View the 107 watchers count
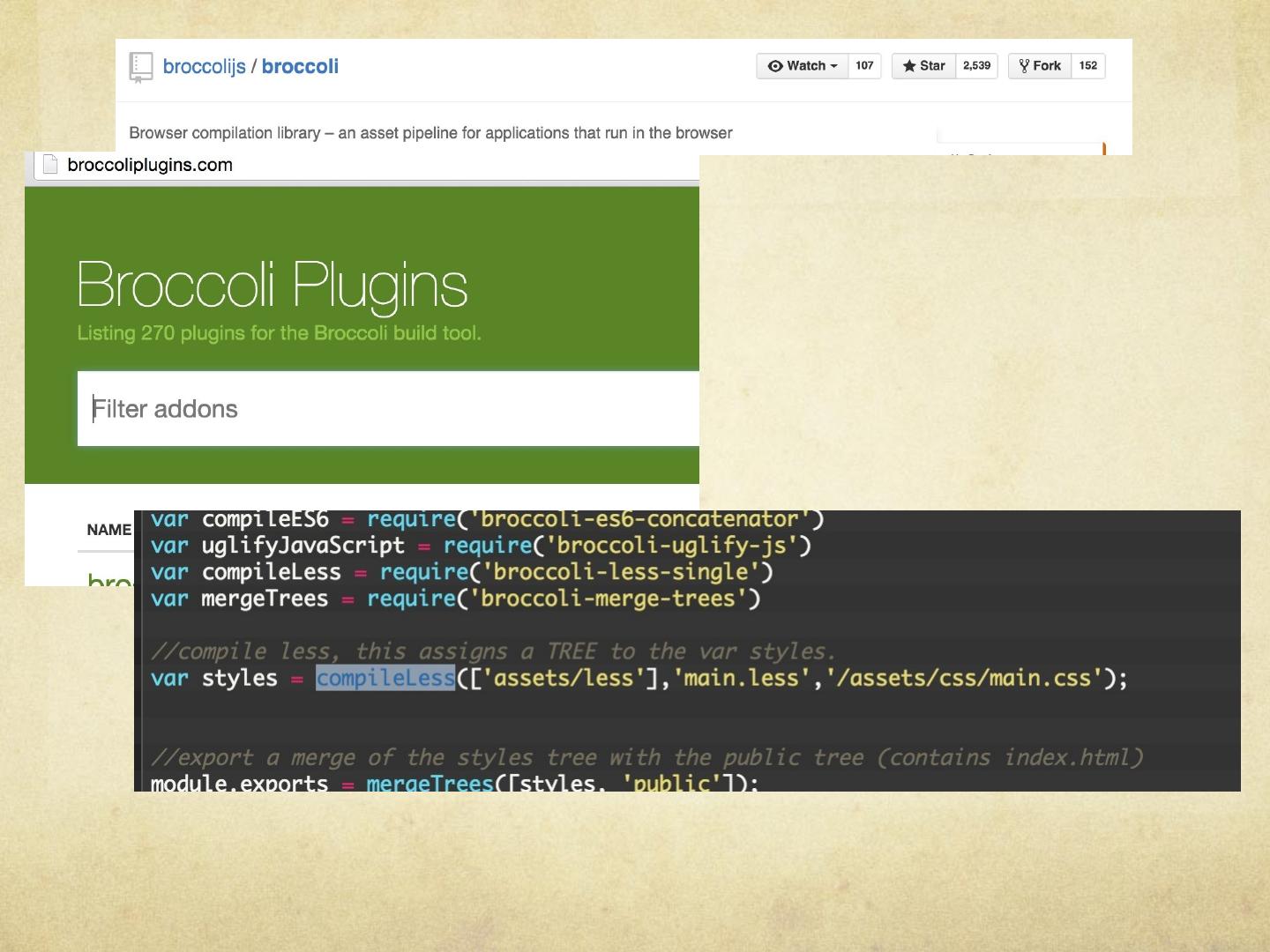This screenshot has width=1270, height=952. click(864, 66)
